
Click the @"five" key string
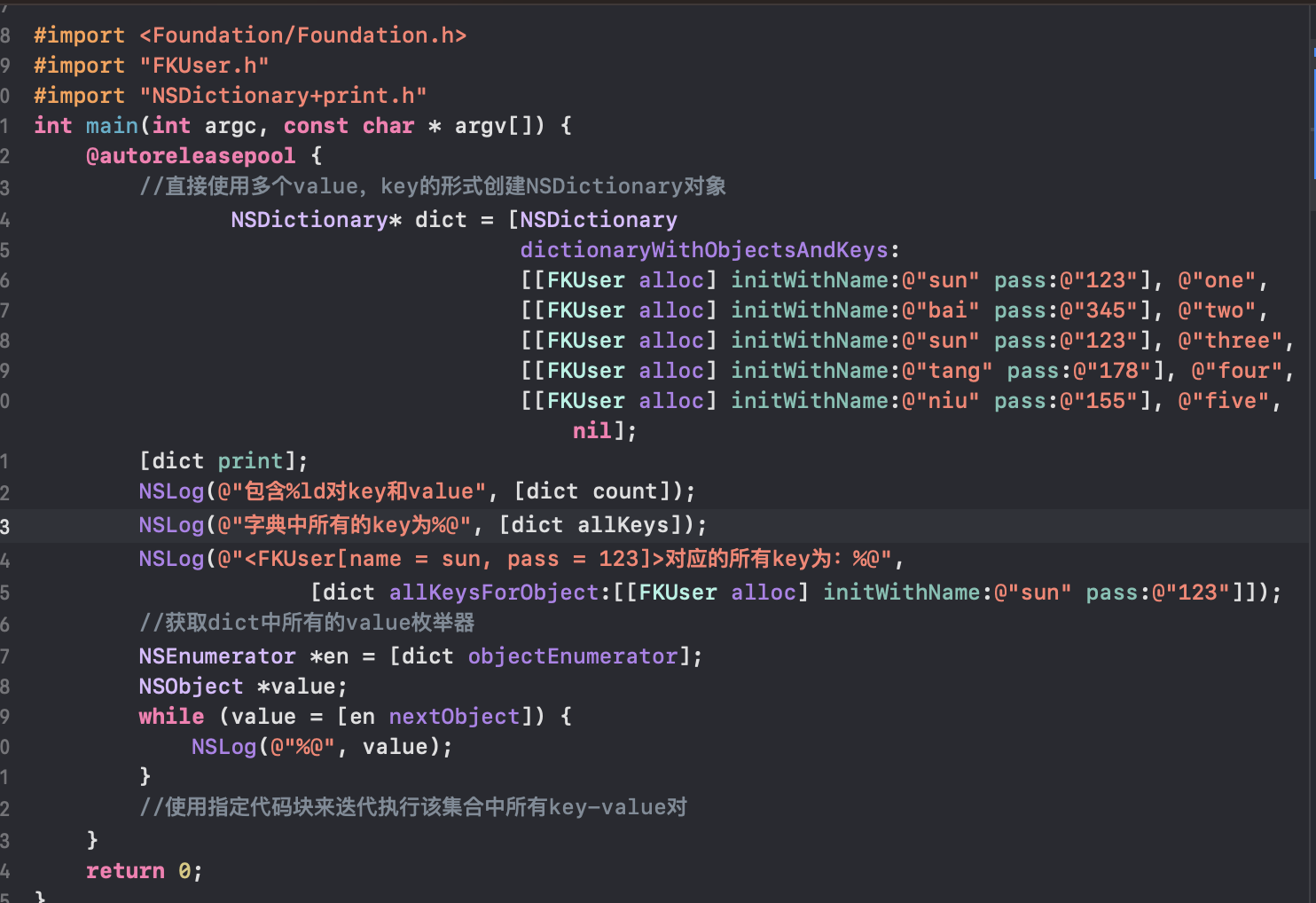point(1224,401)
